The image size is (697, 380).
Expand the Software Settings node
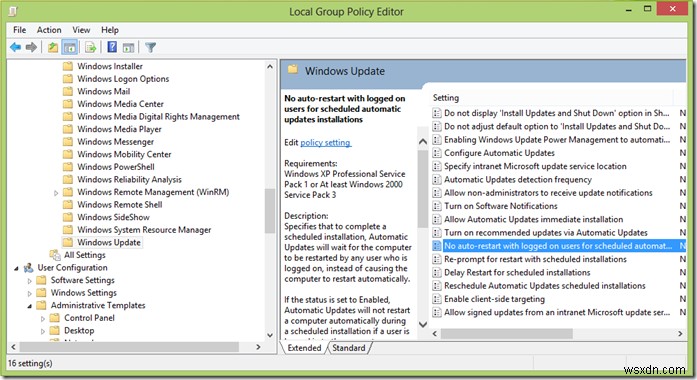pyautogui.click(x=30, y=281)
